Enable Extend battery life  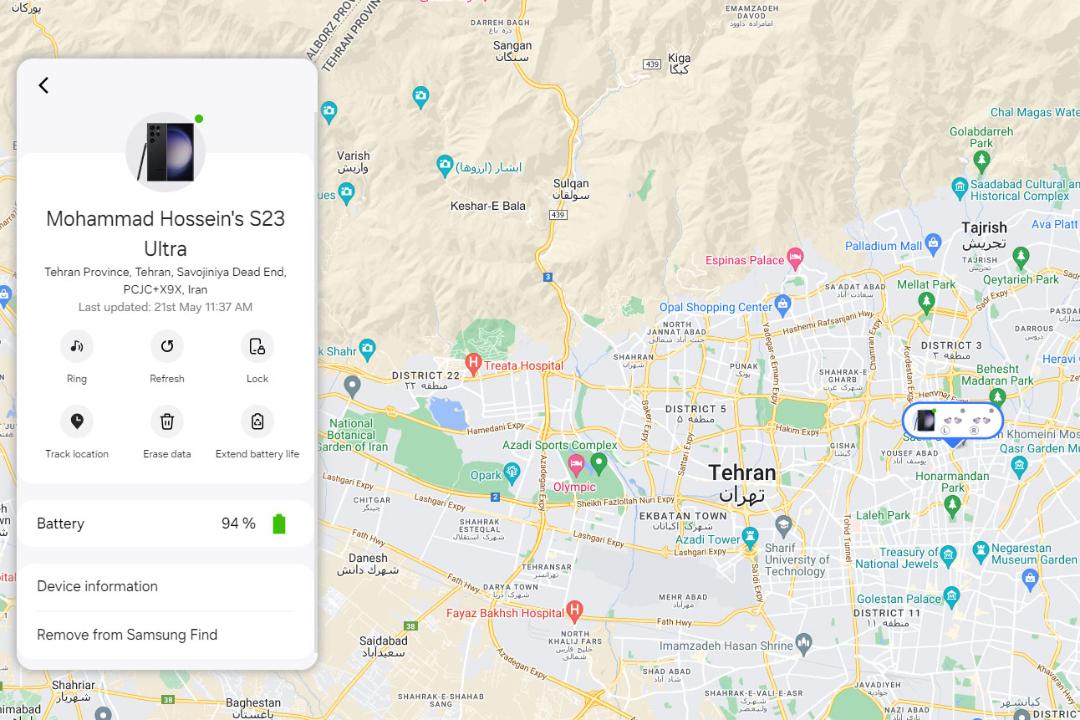(257, 421)
